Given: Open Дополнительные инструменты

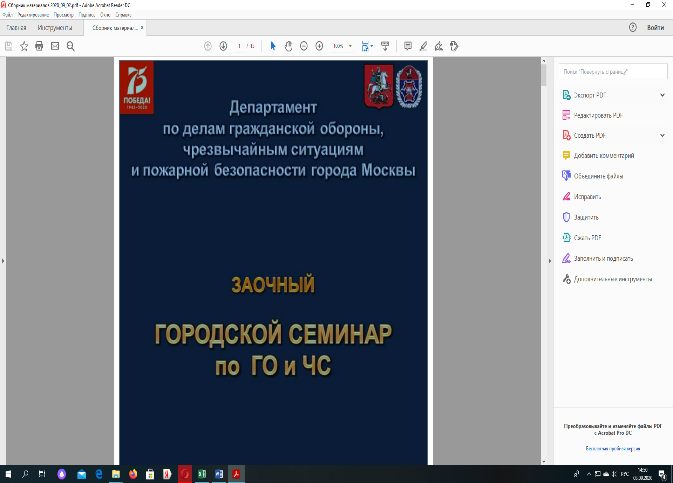Looking at the screenshot, I should click(612, 279).
